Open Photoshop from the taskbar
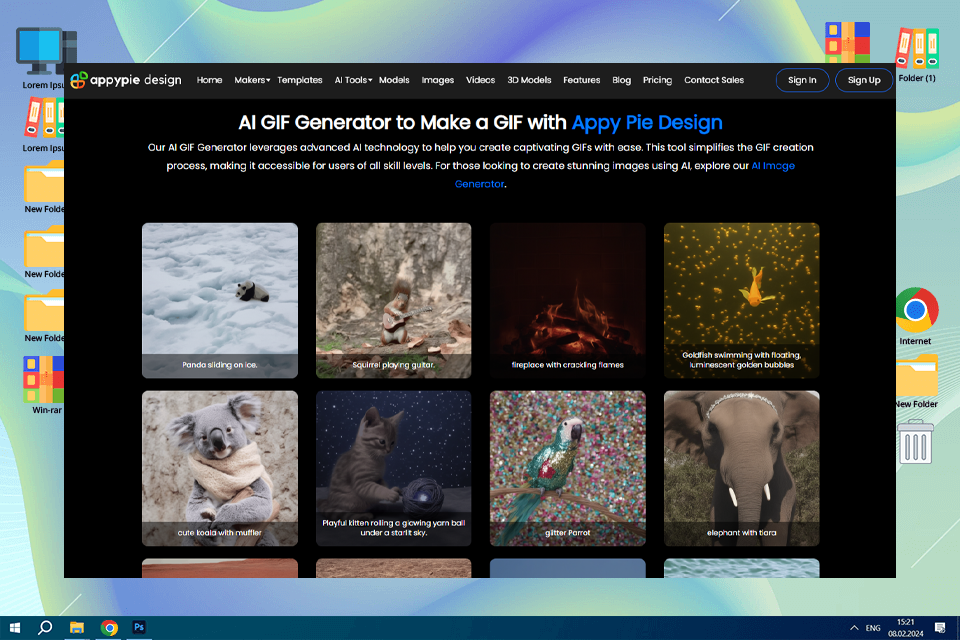 coord(139,628)
